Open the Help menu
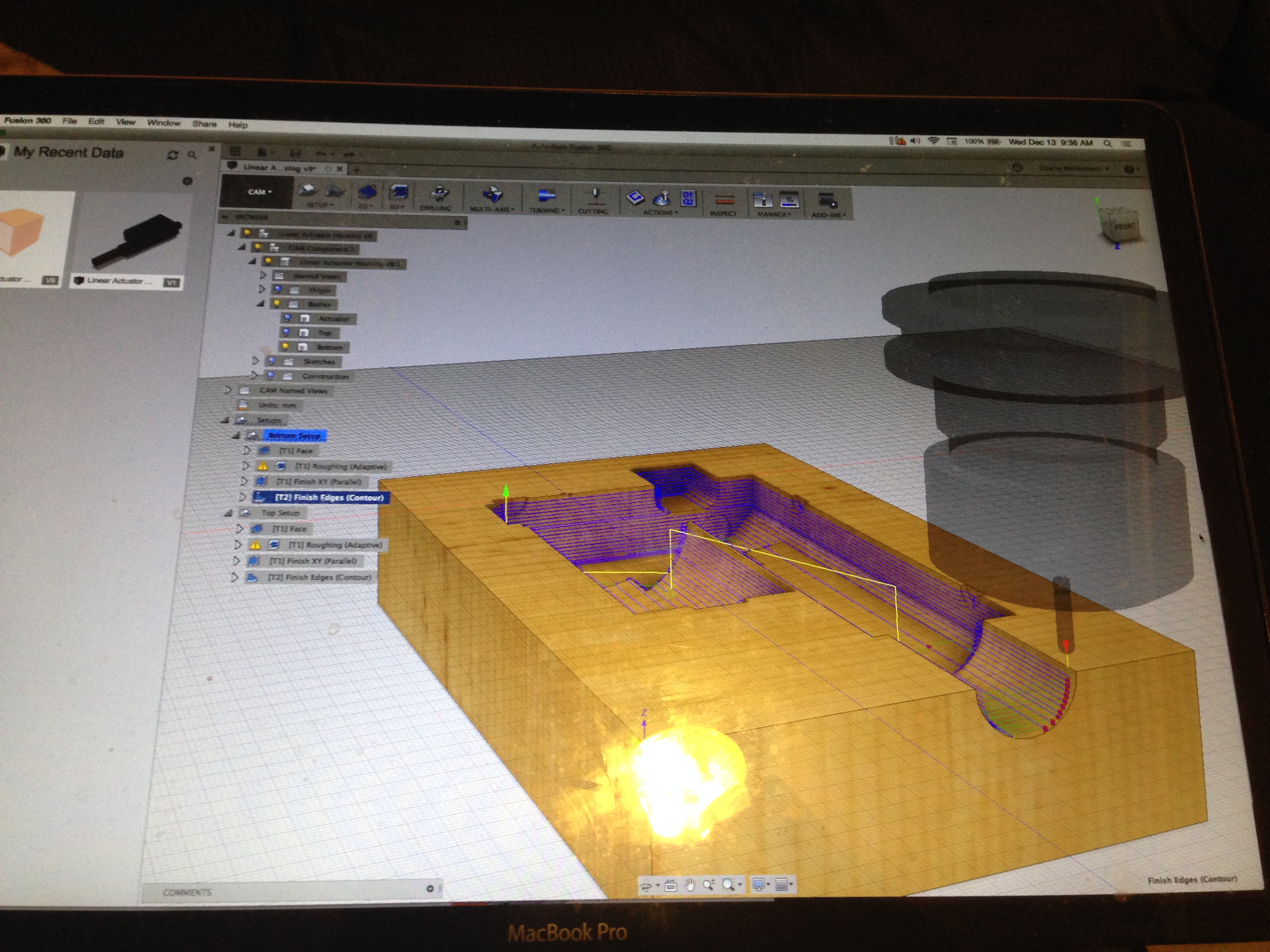This screenshot has height=952, width=1270. (238, 124)
